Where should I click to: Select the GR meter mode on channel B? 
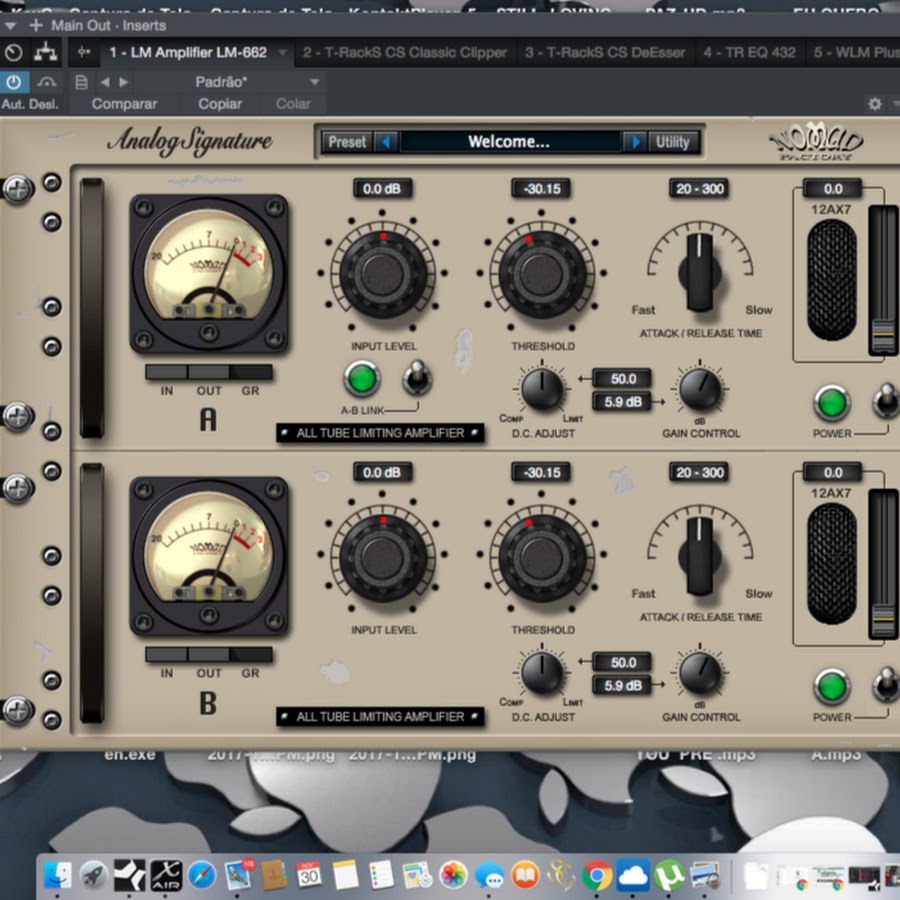[251, 655]
